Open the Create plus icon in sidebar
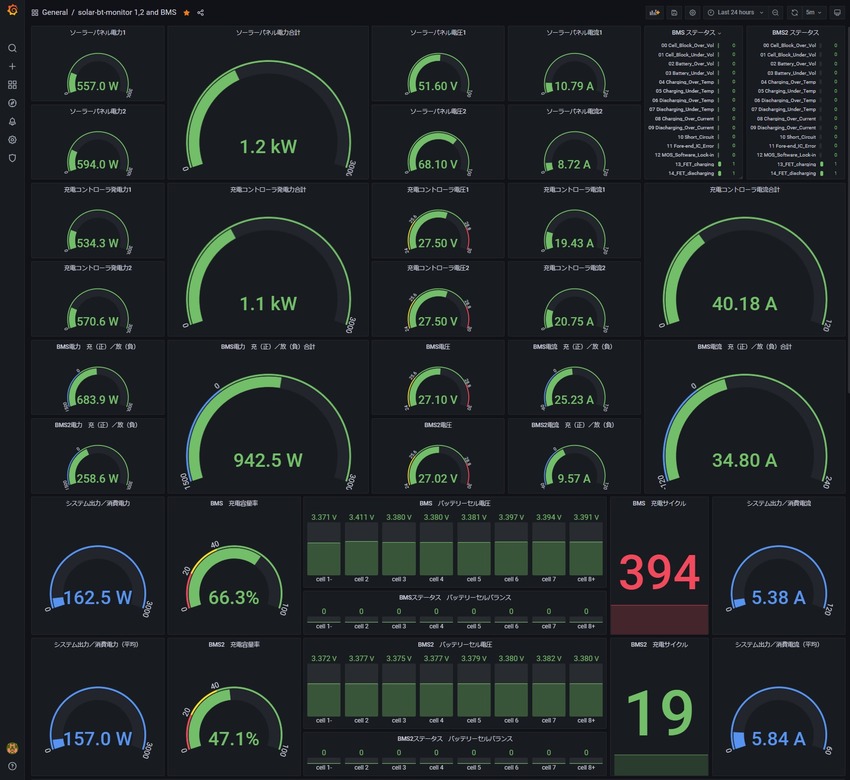The height and width of the screenshot is (780, 850). 12,66
